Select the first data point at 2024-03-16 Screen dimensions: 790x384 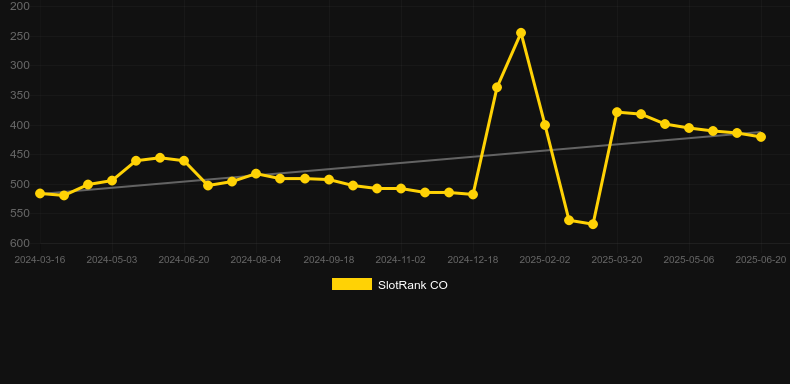click(40, 194)
